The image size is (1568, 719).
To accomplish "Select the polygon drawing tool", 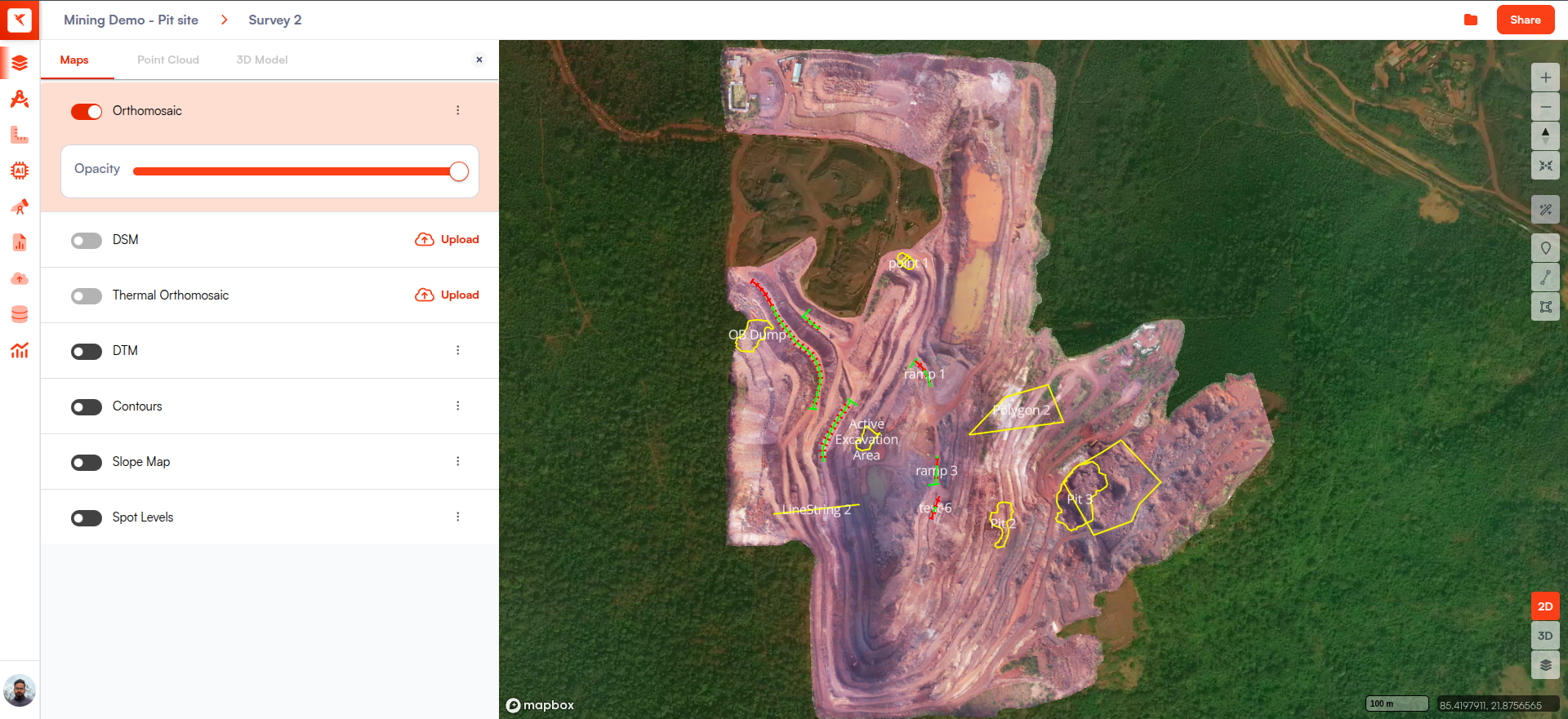I will (1545, 307).
